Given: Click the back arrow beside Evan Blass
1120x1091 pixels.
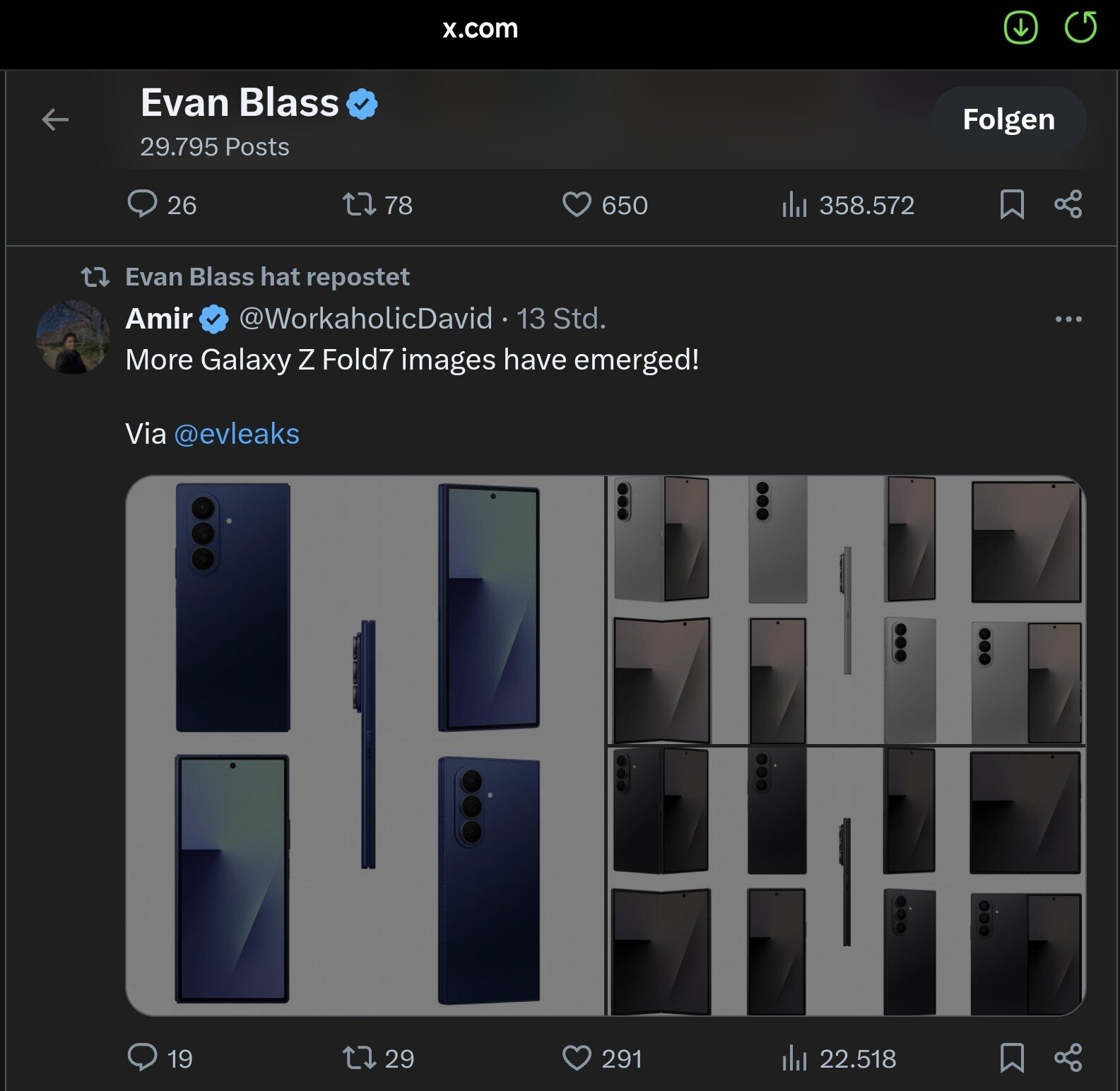Looking at the screenshot, I should click(x=55, y=120).
